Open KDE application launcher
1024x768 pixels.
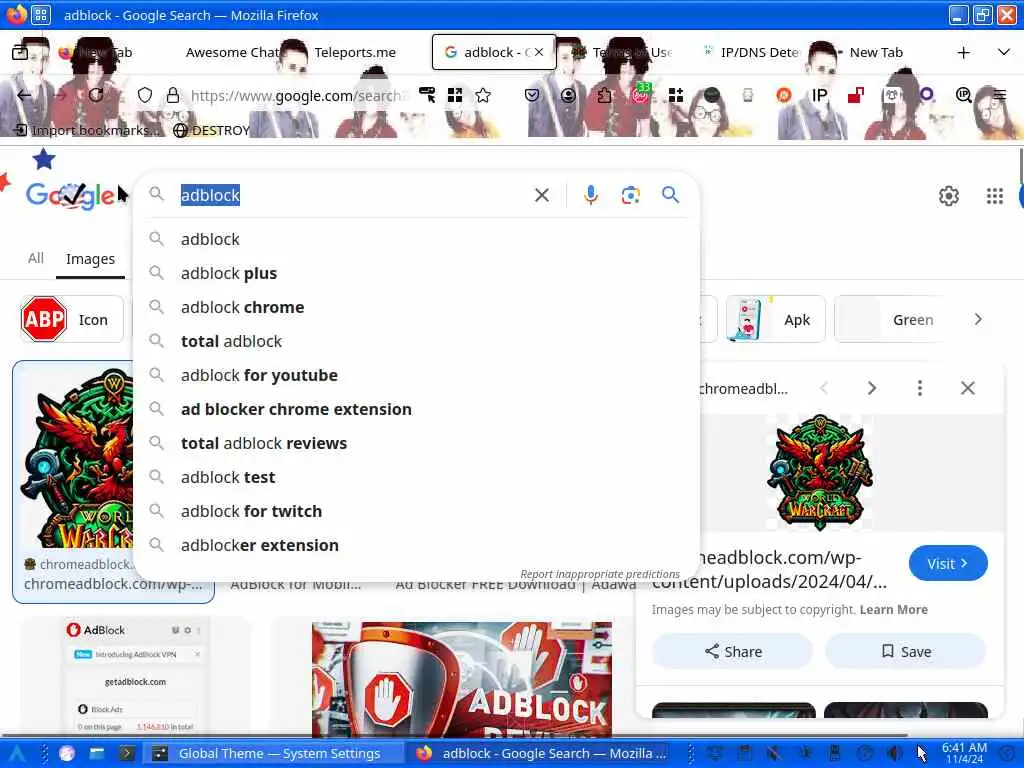click(x=16, y=754)
